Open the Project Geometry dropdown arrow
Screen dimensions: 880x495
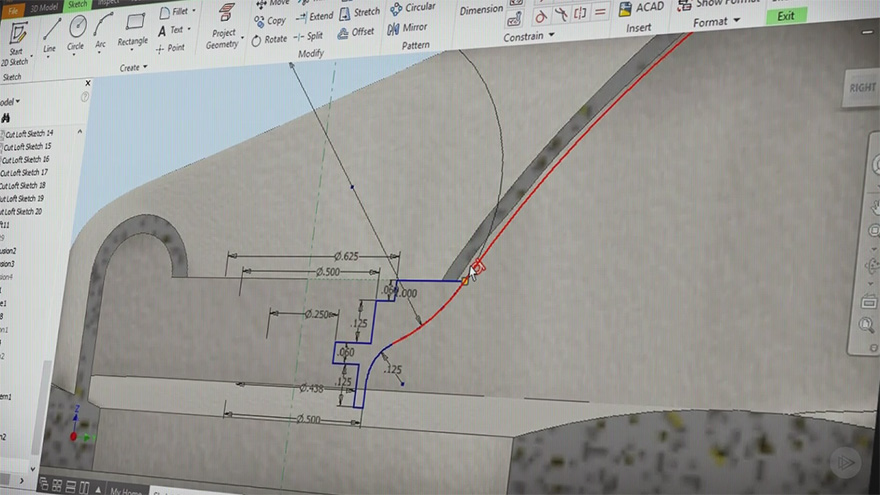click(x=242, y=38)
